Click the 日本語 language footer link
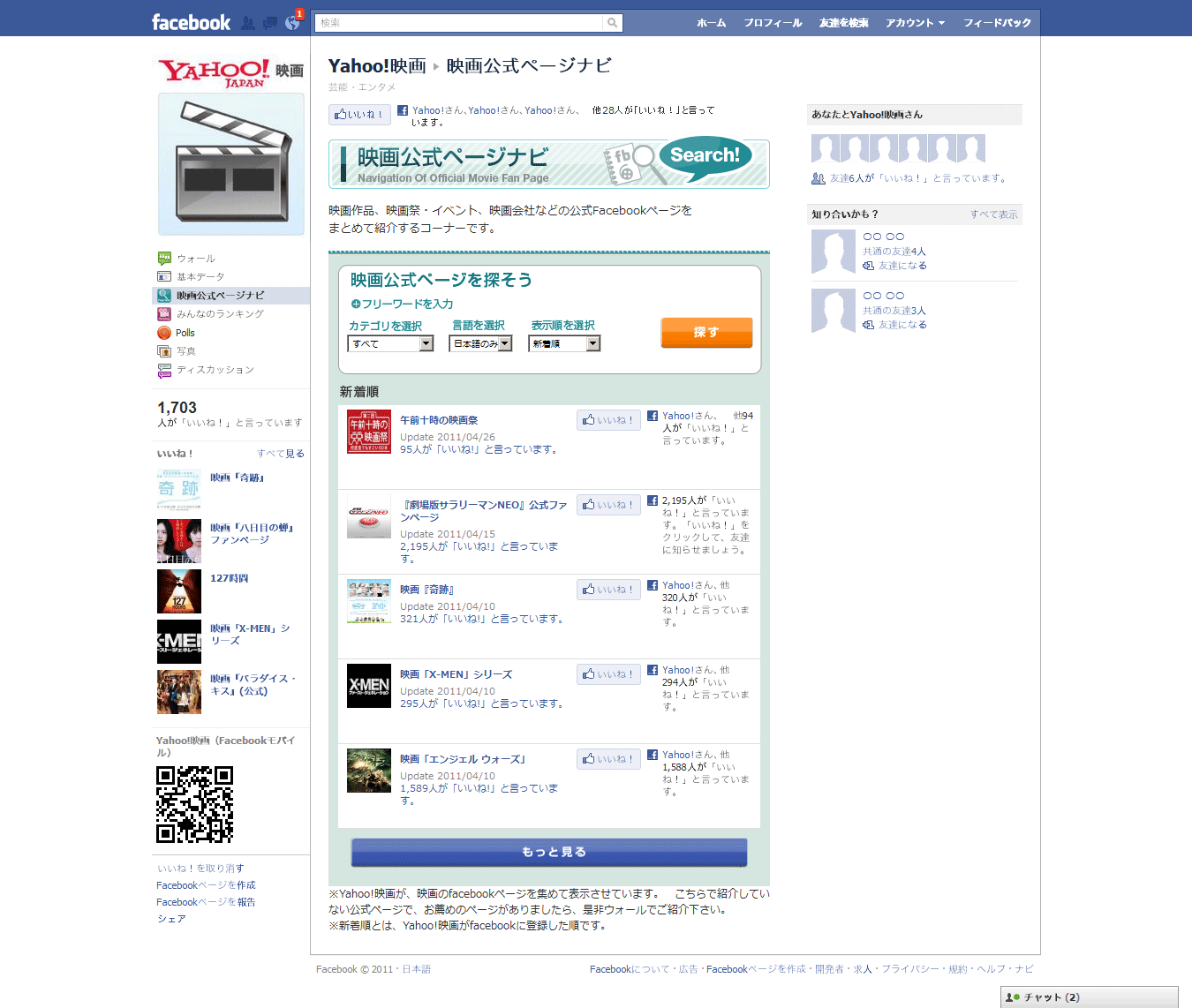The image size is (1192, 1008). point(417,969)
